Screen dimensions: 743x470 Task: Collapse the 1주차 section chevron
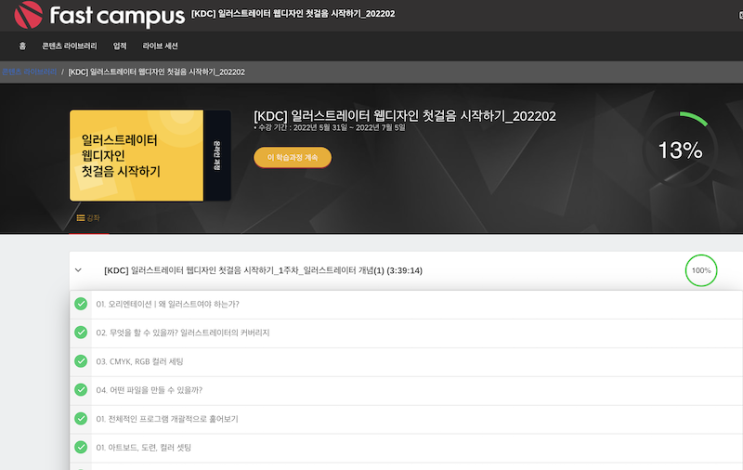tap(78, 270)
